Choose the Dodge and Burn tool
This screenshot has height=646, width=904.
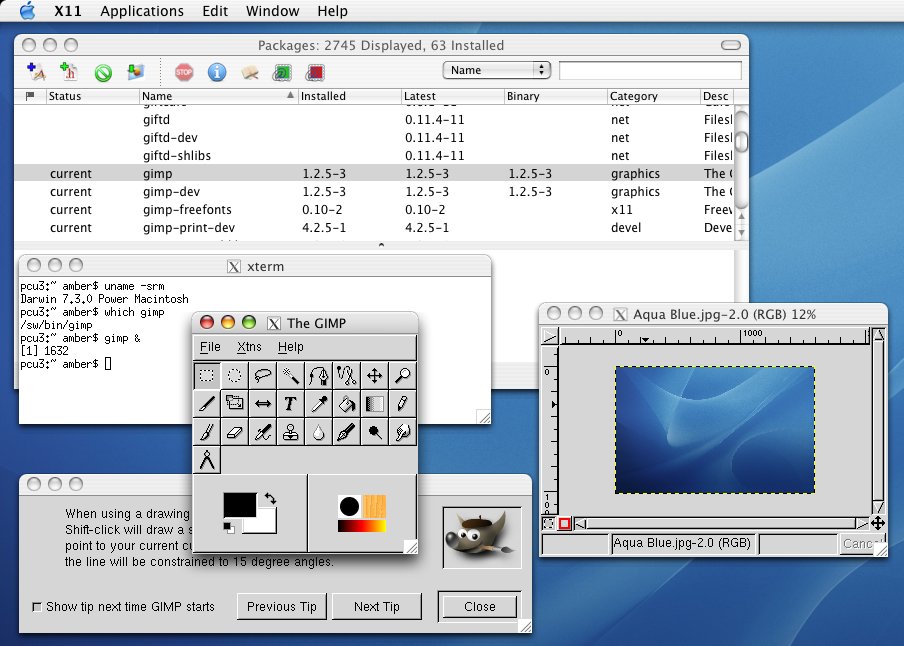click(x=374, y=431)
